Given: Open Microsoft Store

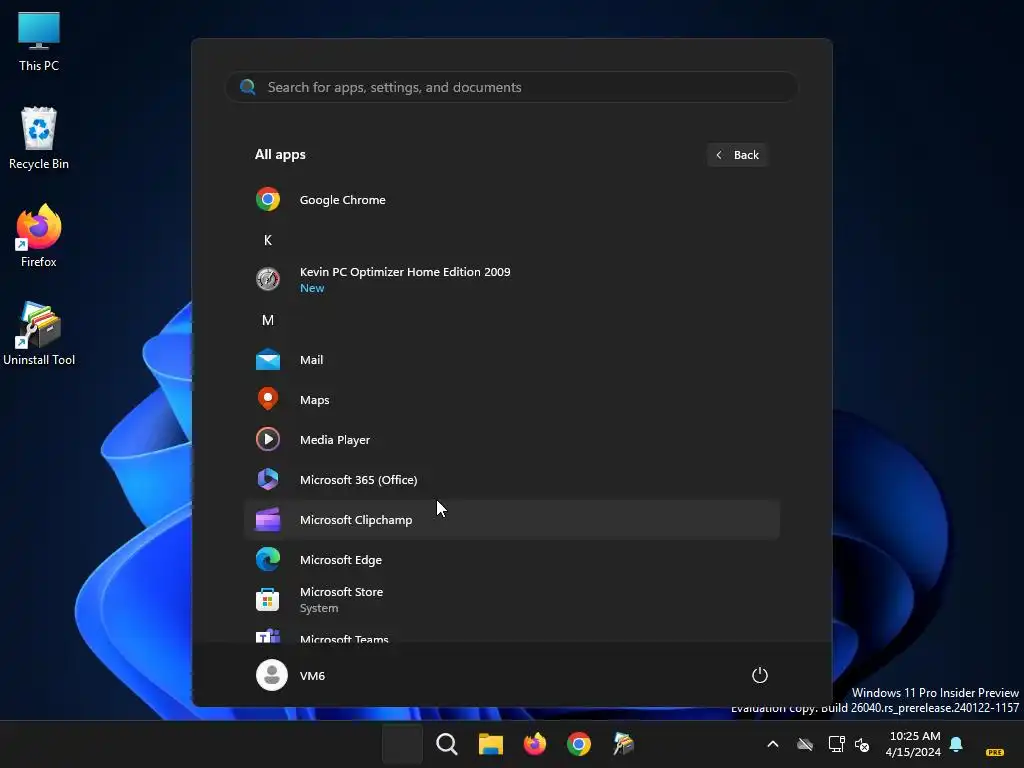Looking at the screenshot, I should click(511, 600).
